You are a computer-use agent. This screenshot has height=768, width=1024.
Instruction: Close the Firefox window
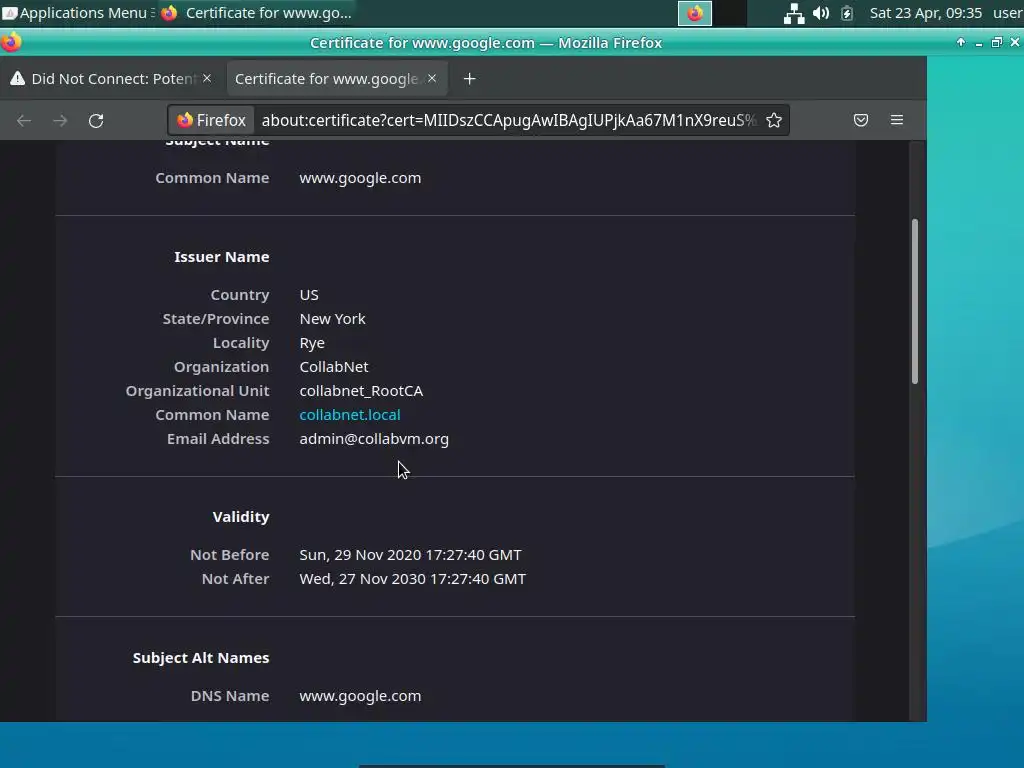(1015, 42)
